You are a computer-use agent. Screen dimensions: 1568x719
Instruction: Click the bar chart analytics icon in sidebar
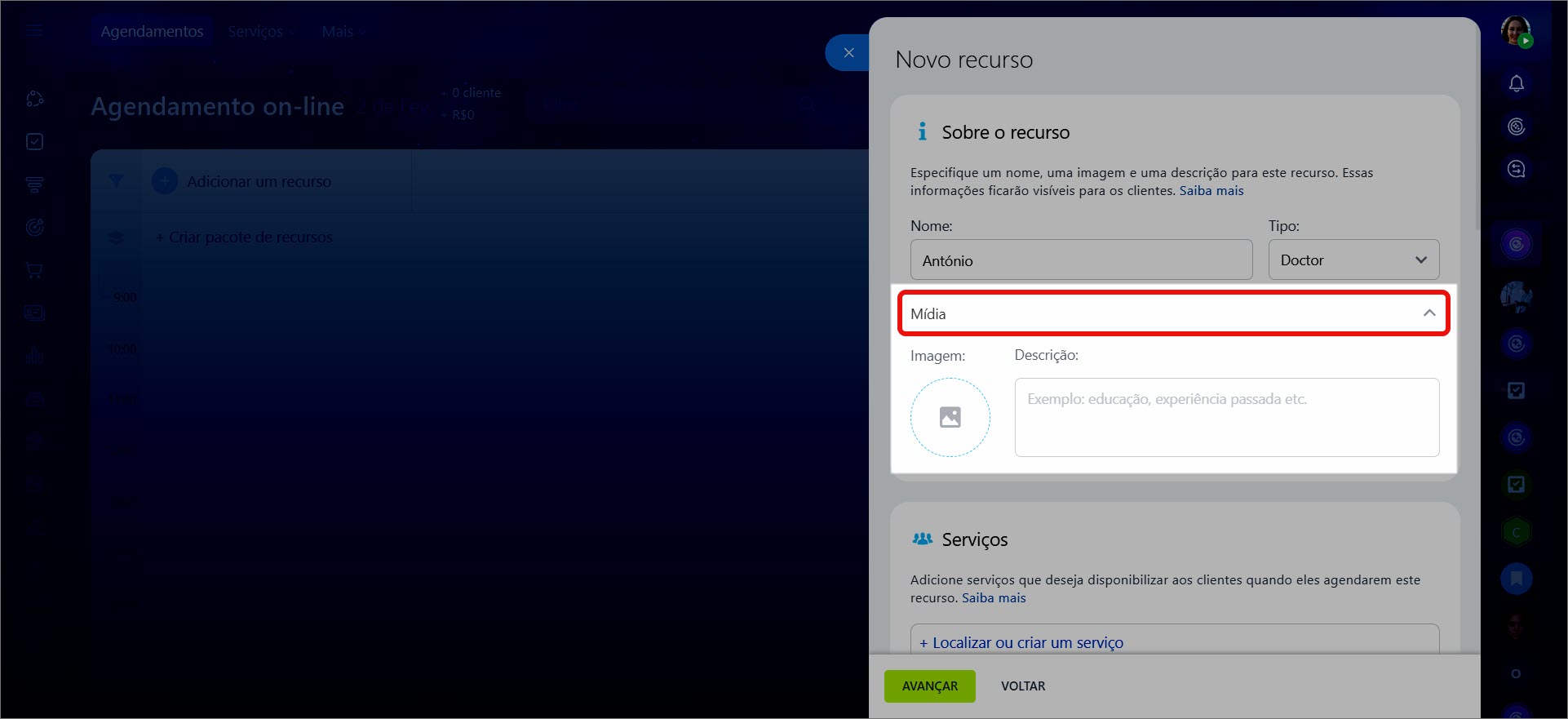34,355
